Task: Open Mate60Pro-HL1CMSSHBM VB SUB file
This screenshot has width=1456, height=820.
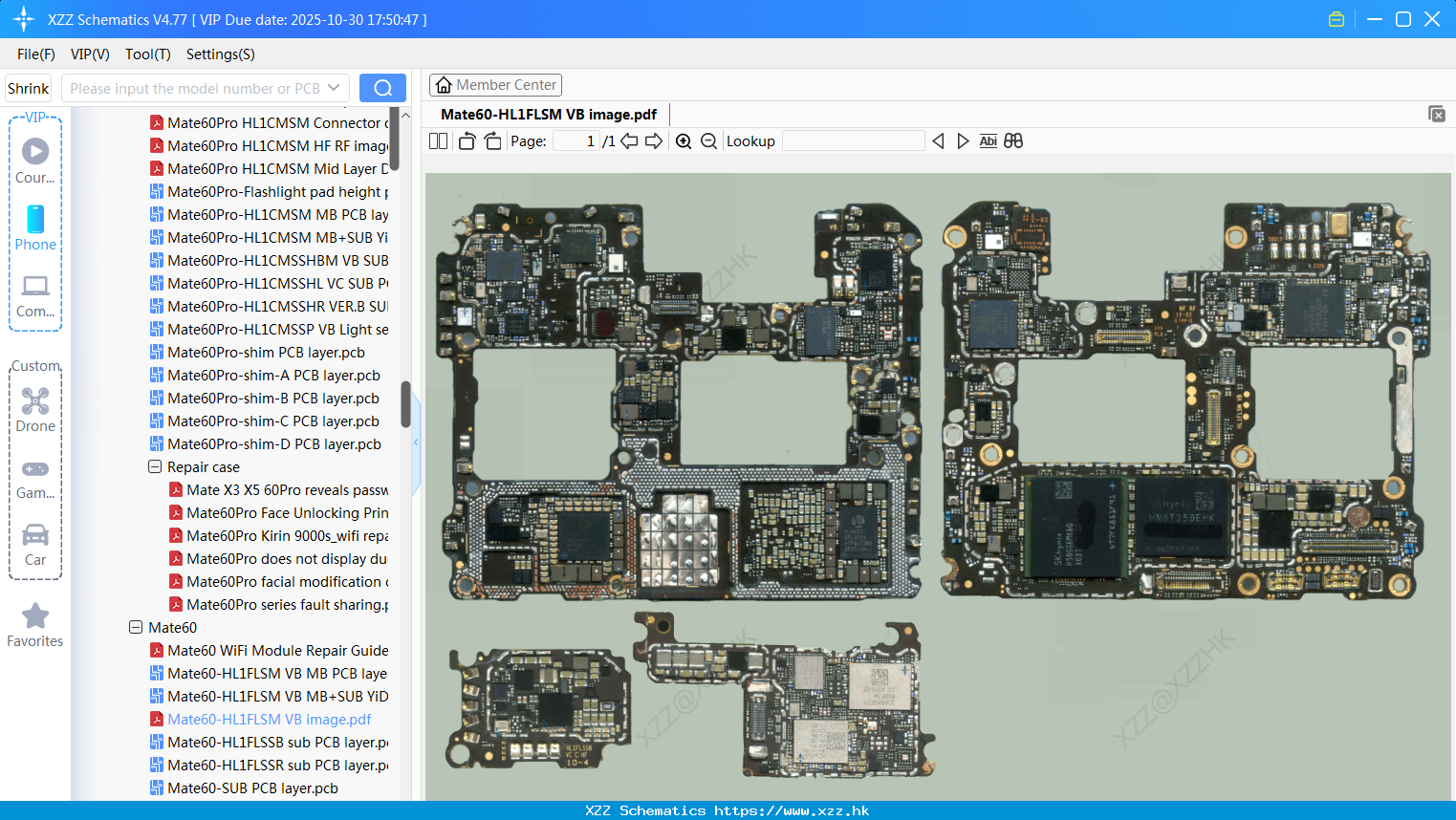Action: tap(269, 260)
